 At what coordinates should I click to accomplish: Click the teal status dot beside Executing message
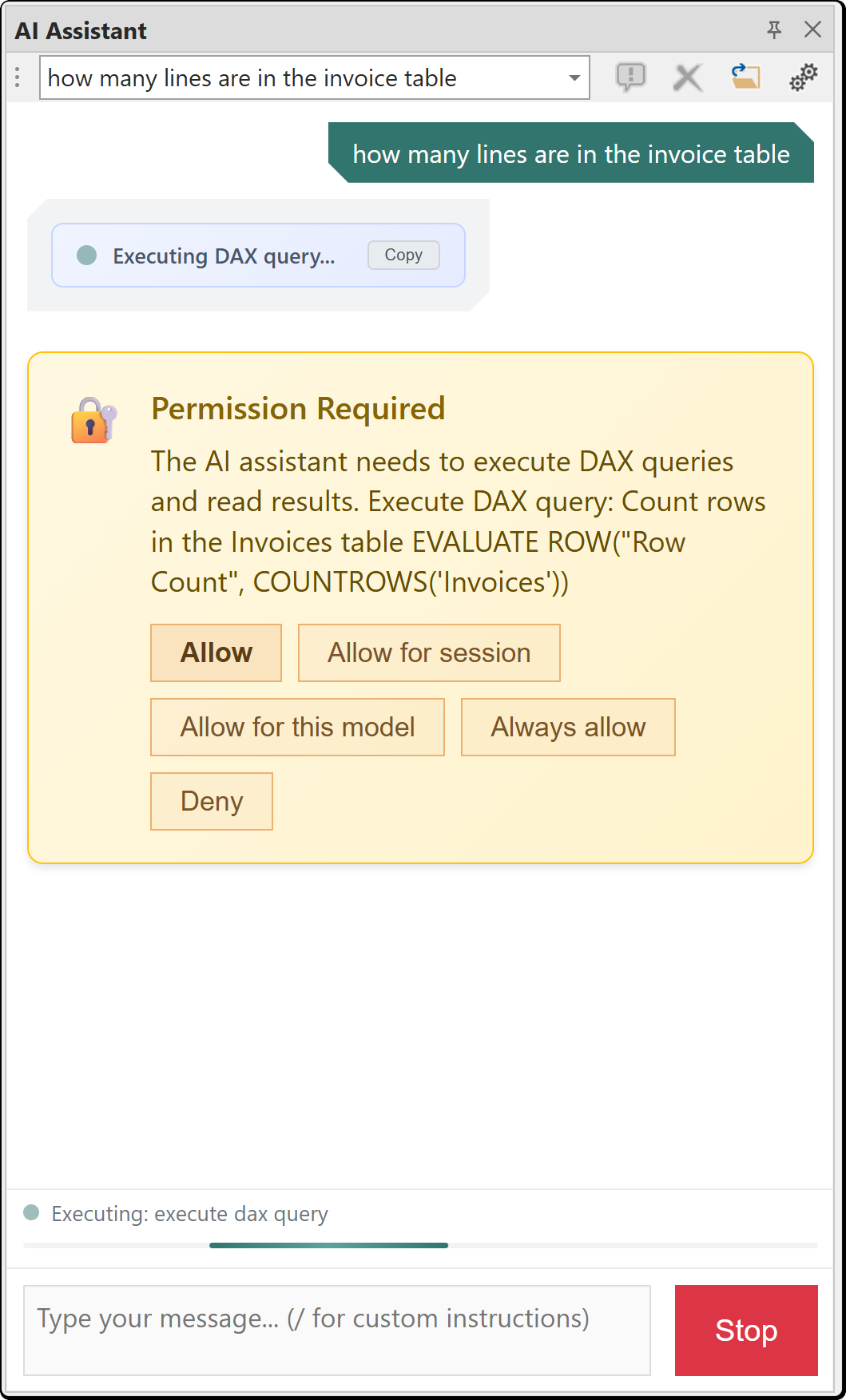[85, 256]
